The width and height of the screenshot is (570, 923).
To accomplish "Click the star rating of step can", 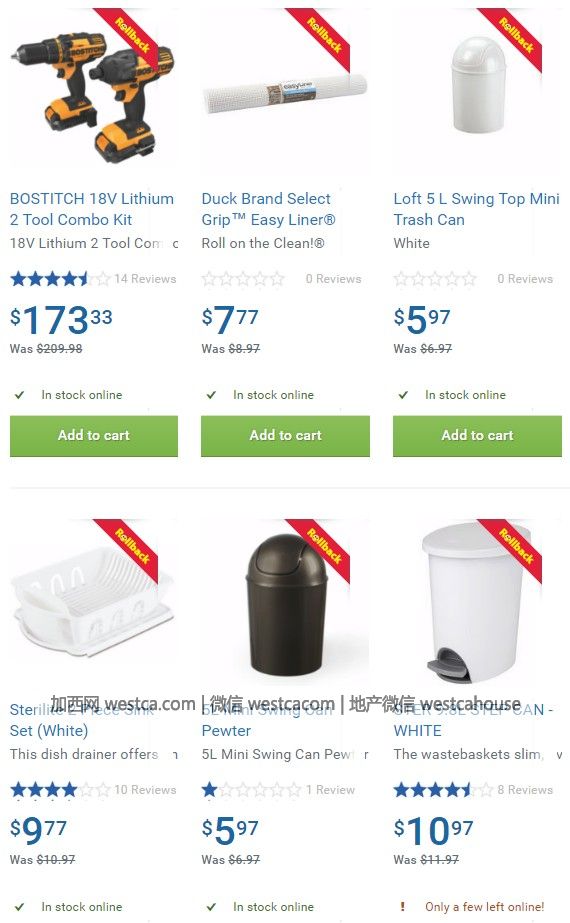I will (x=443, y=790).
